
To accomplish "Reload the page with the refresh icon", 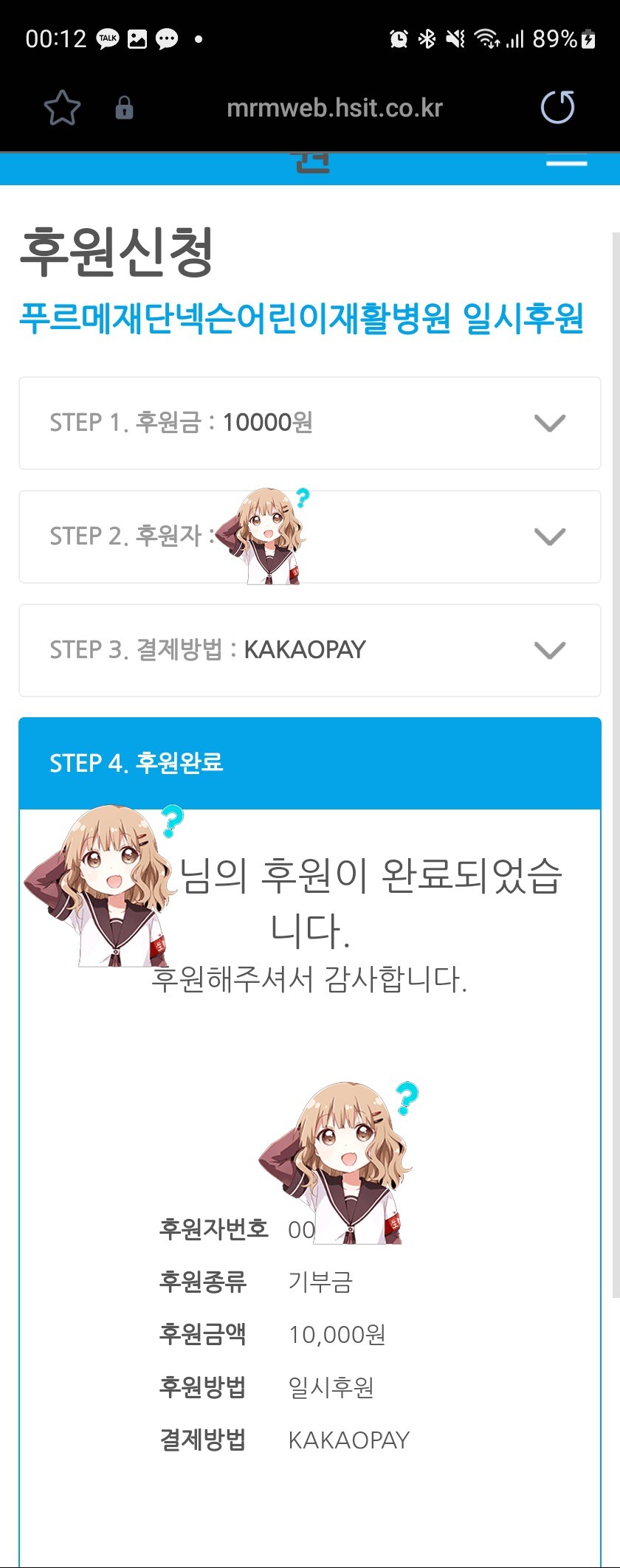I will [557, 107].
